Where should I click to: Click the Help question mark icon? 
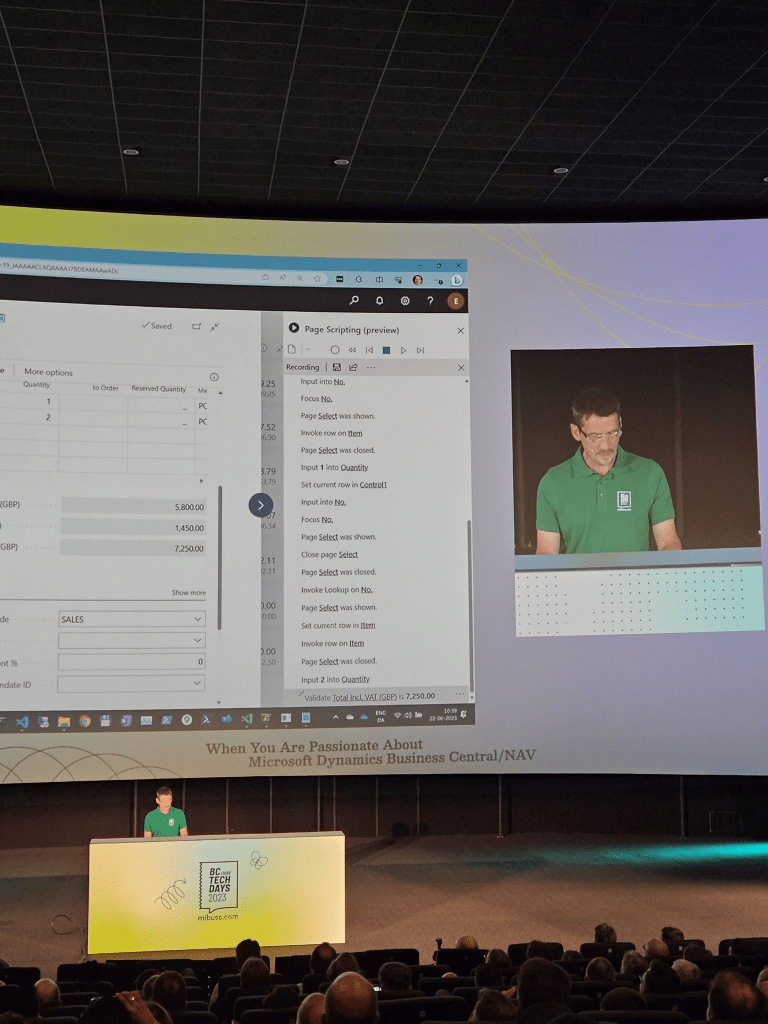point(430,301)
